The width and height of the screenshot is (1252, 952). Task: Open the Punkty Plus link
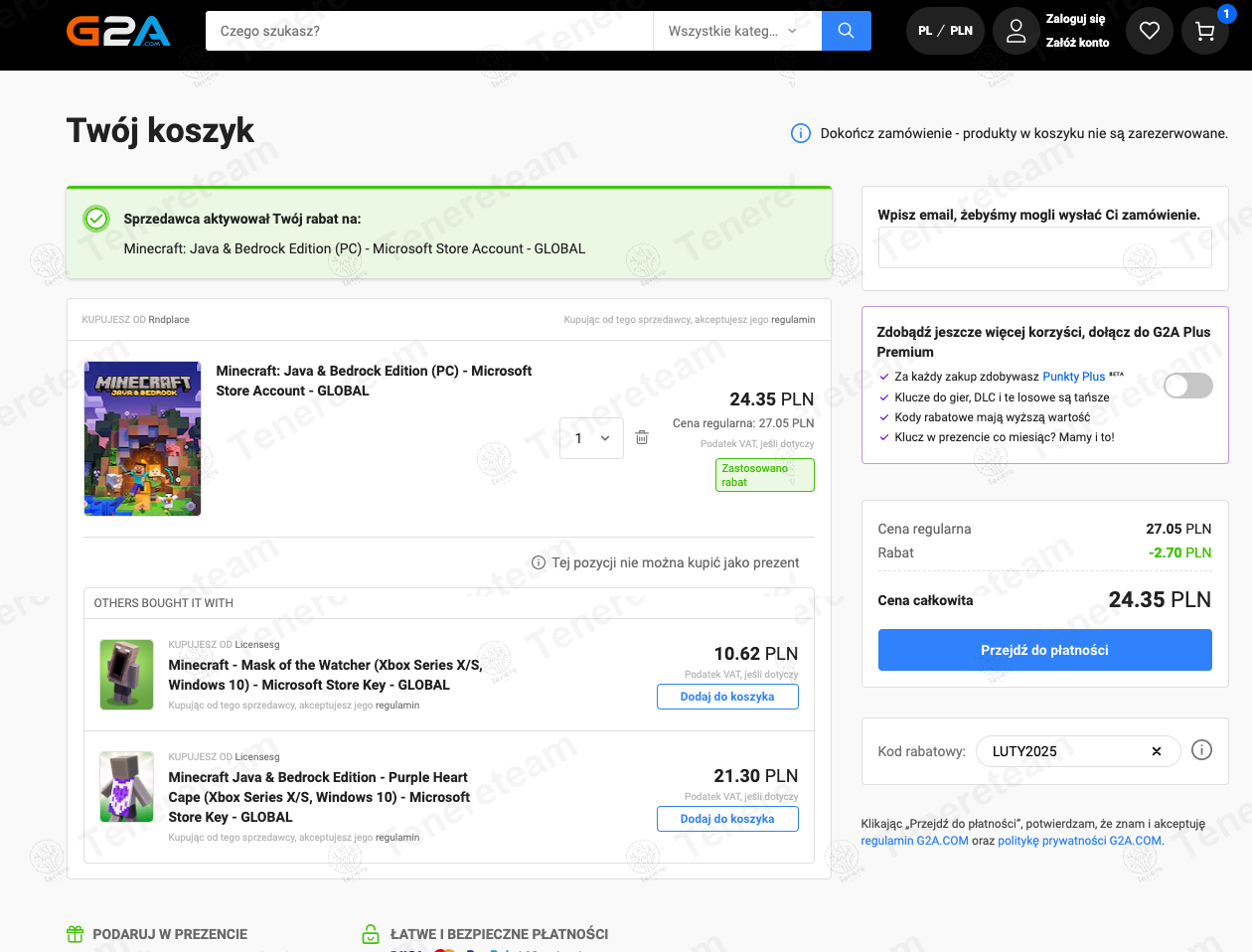(1073, 377)
